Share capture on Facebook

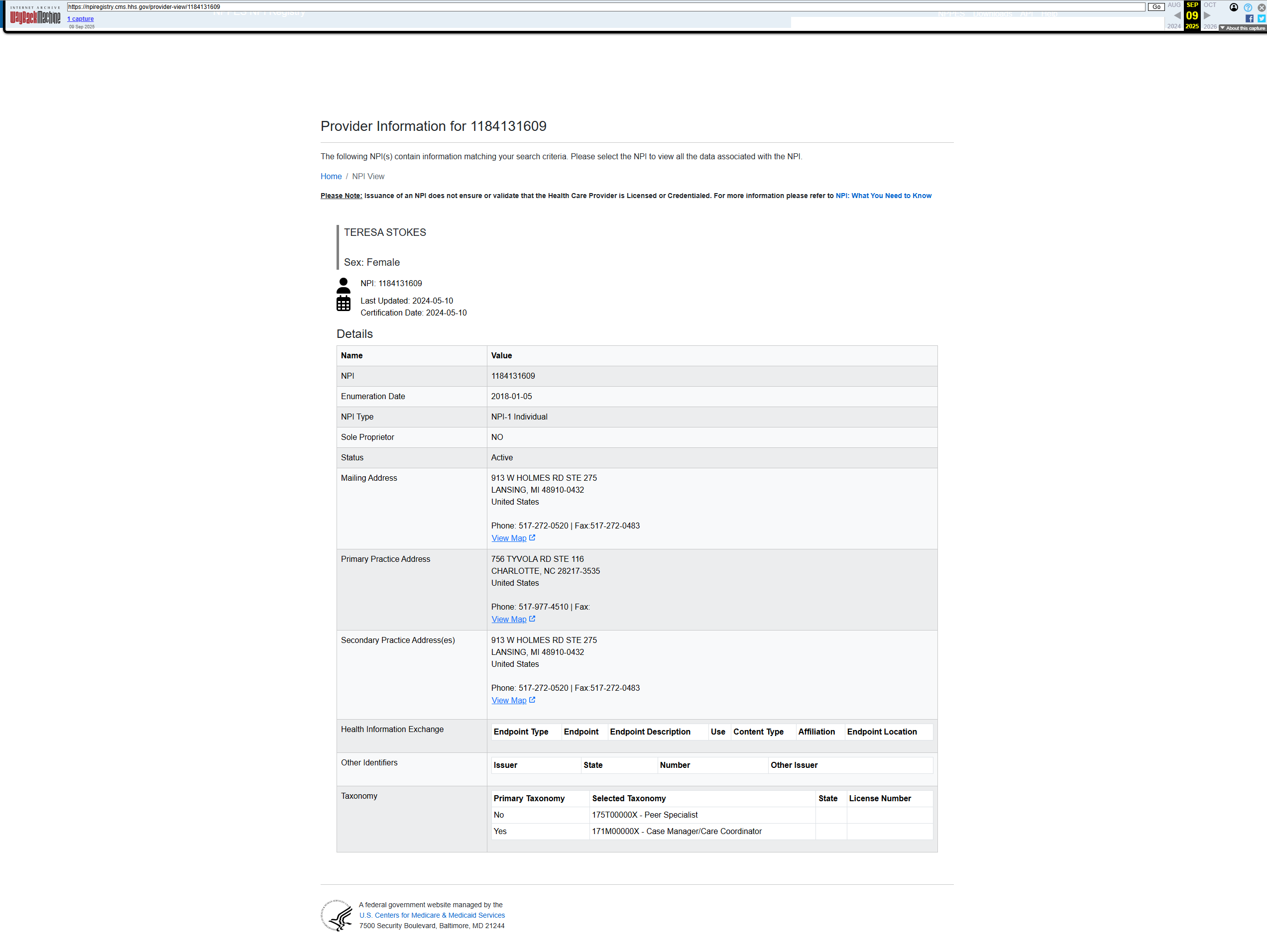click(x=1249, y=18)
